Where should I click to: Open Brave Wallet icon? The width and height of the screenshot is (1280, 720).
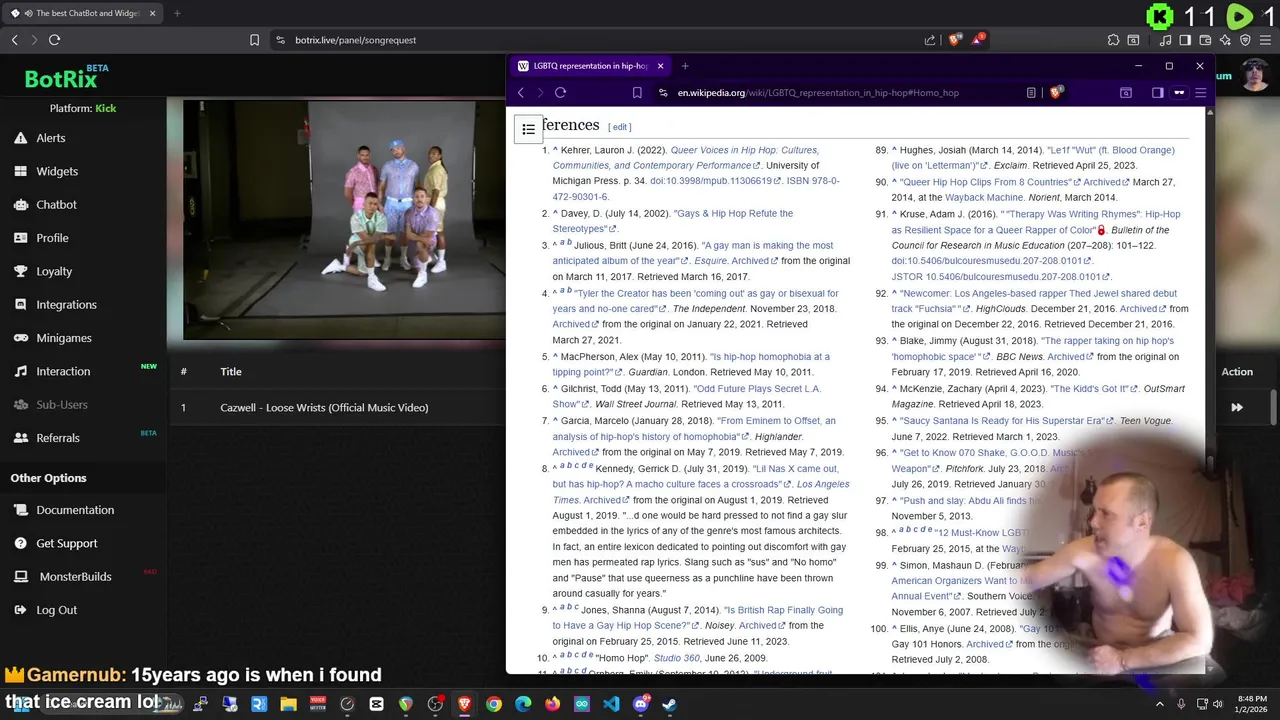1205,40
